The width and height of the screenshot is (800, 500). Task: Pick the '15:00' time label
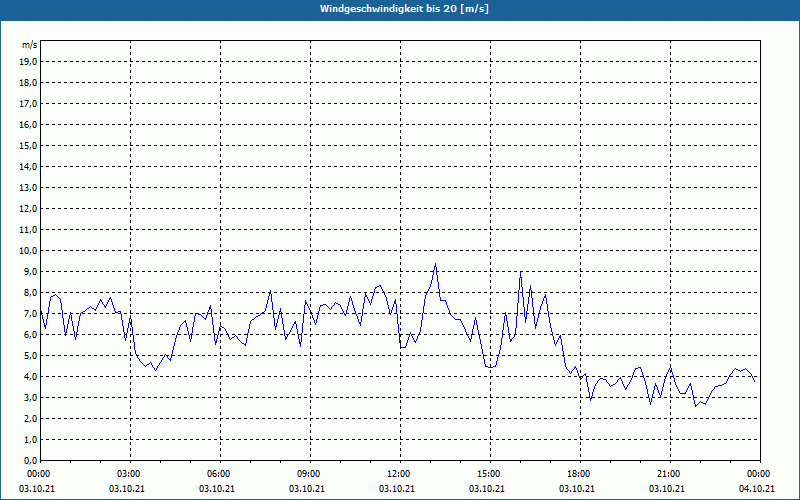489,474
